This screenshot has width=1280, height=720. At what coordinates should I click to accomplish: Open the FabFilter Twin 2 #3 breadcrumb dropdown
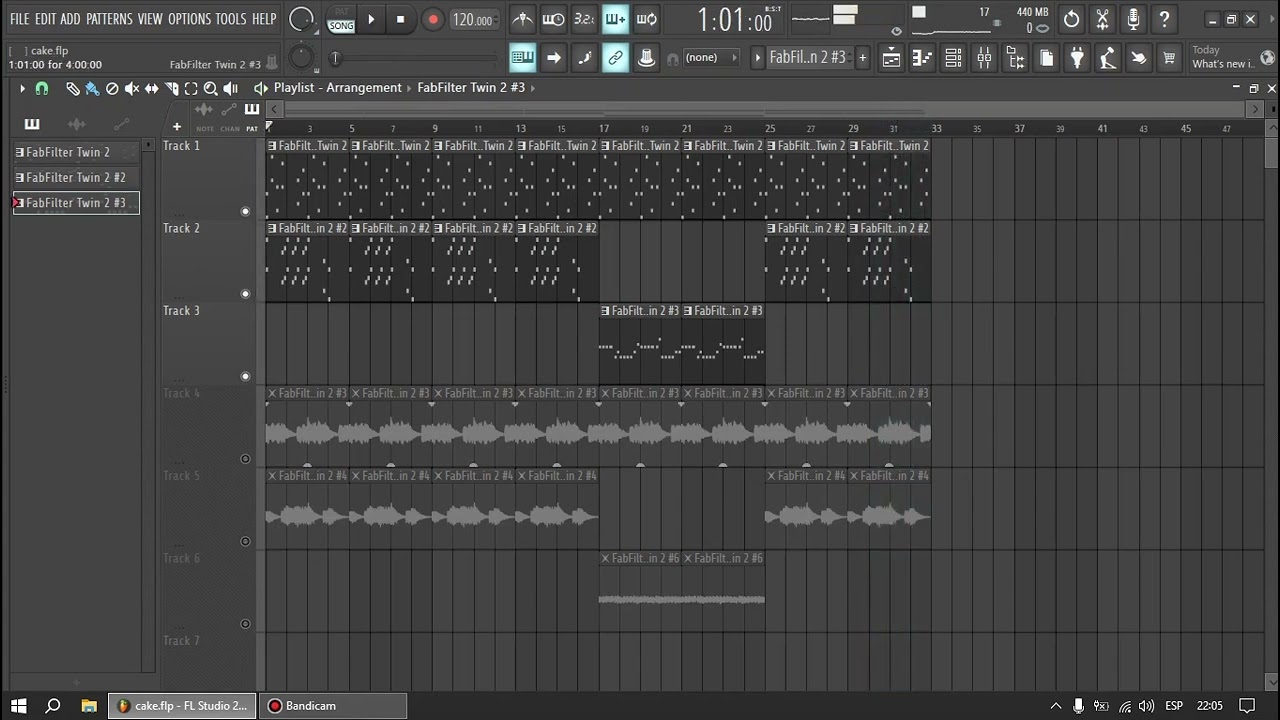tap(471, 88)
